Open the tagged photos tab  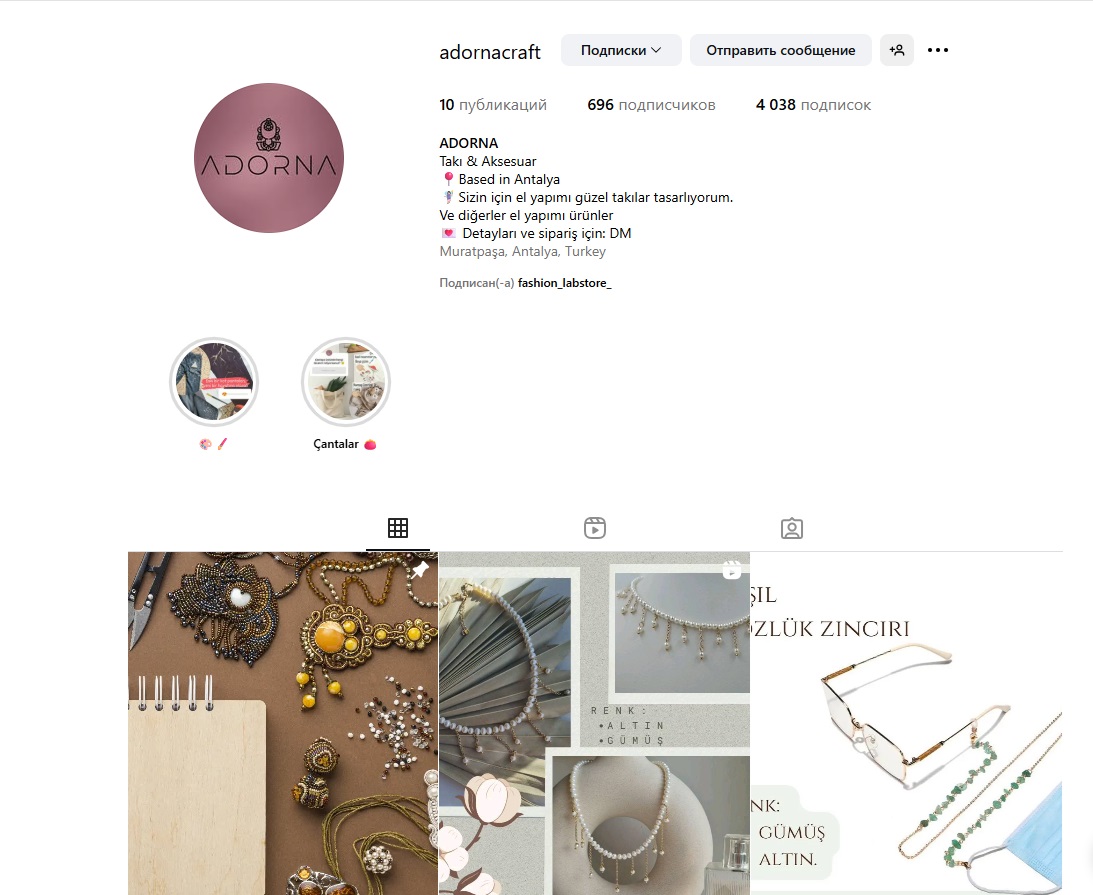792,528
